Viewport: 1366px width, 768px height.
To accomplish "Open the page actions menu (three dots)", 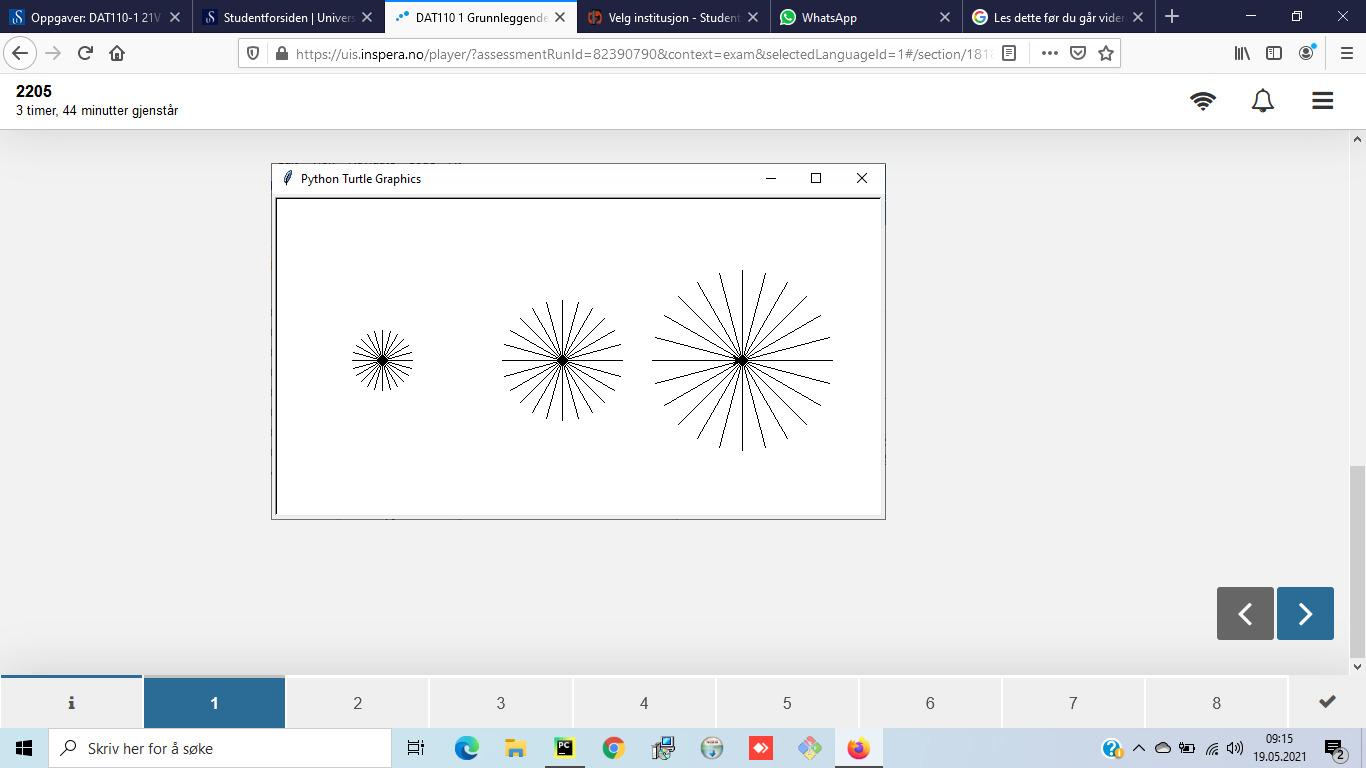I will [1048, 53].
